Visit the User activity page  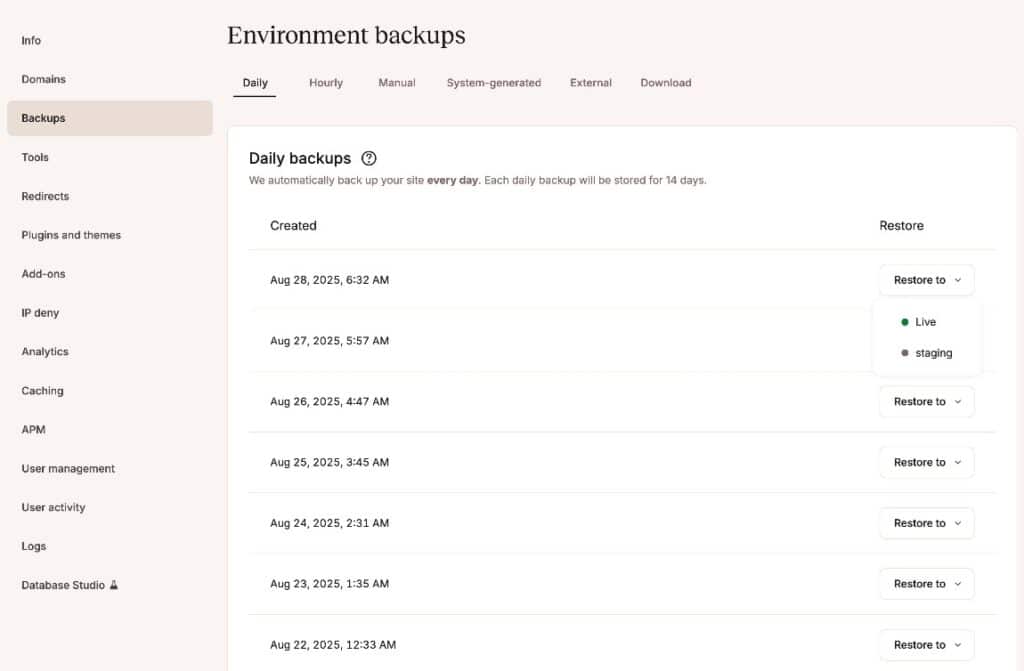[52, 507]
